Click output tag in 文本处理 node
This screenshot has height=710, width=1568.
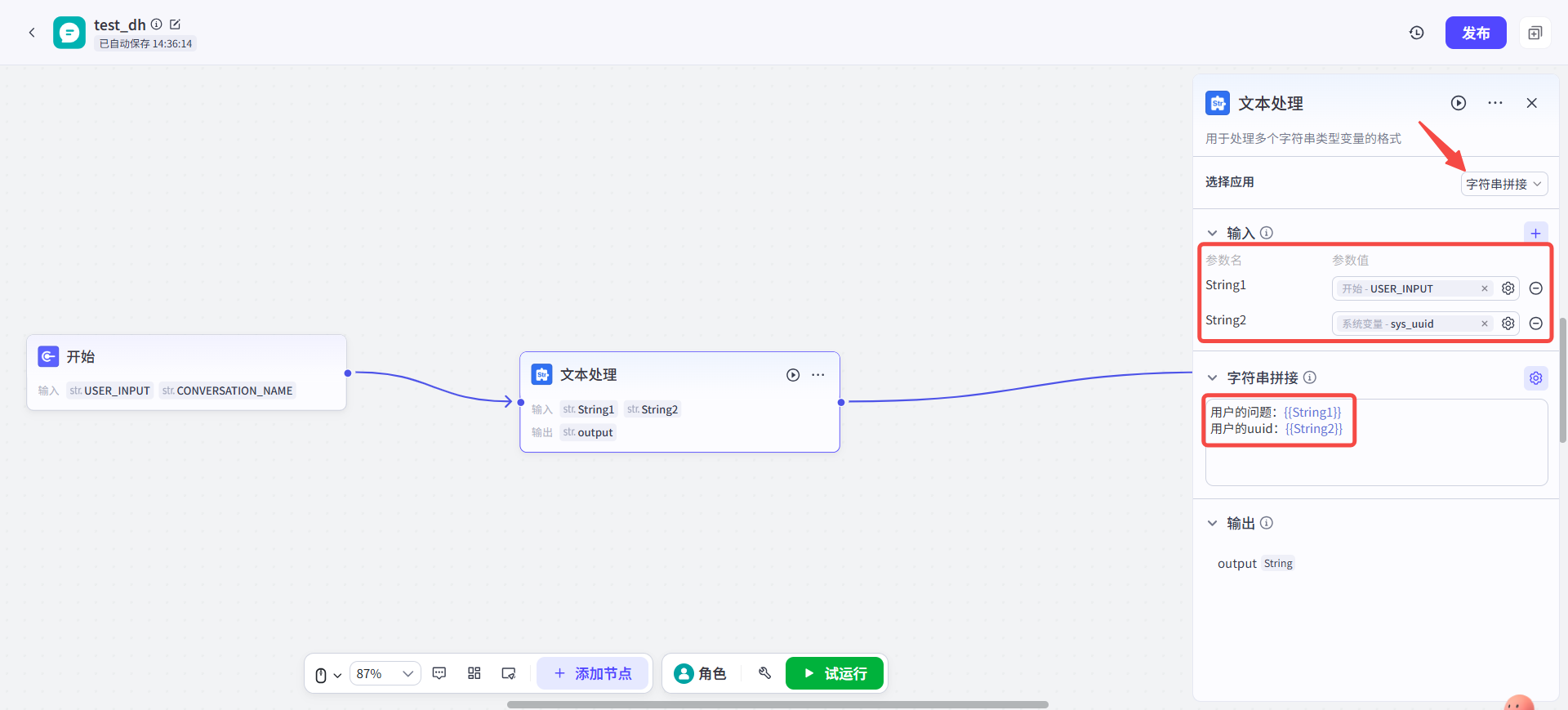tap(587, 432)
